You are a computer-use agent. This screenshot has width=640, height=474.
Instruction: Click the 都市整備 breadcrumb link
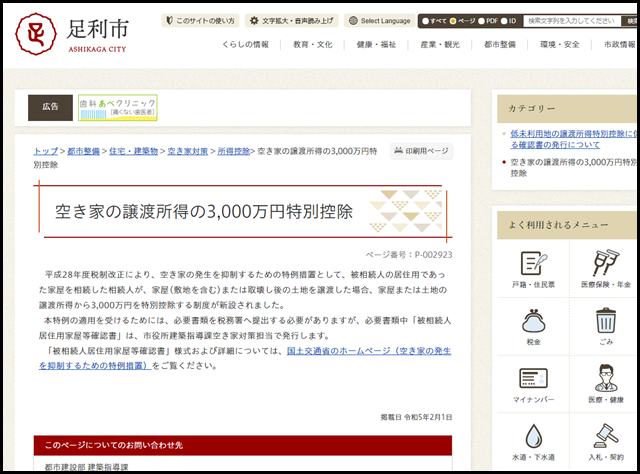click(x=83, y=151)
